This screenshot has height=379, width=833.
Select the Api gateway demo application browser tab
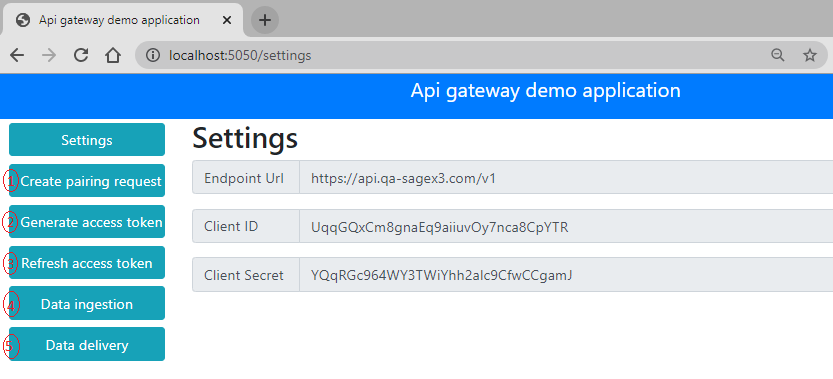tap(122, 20)
